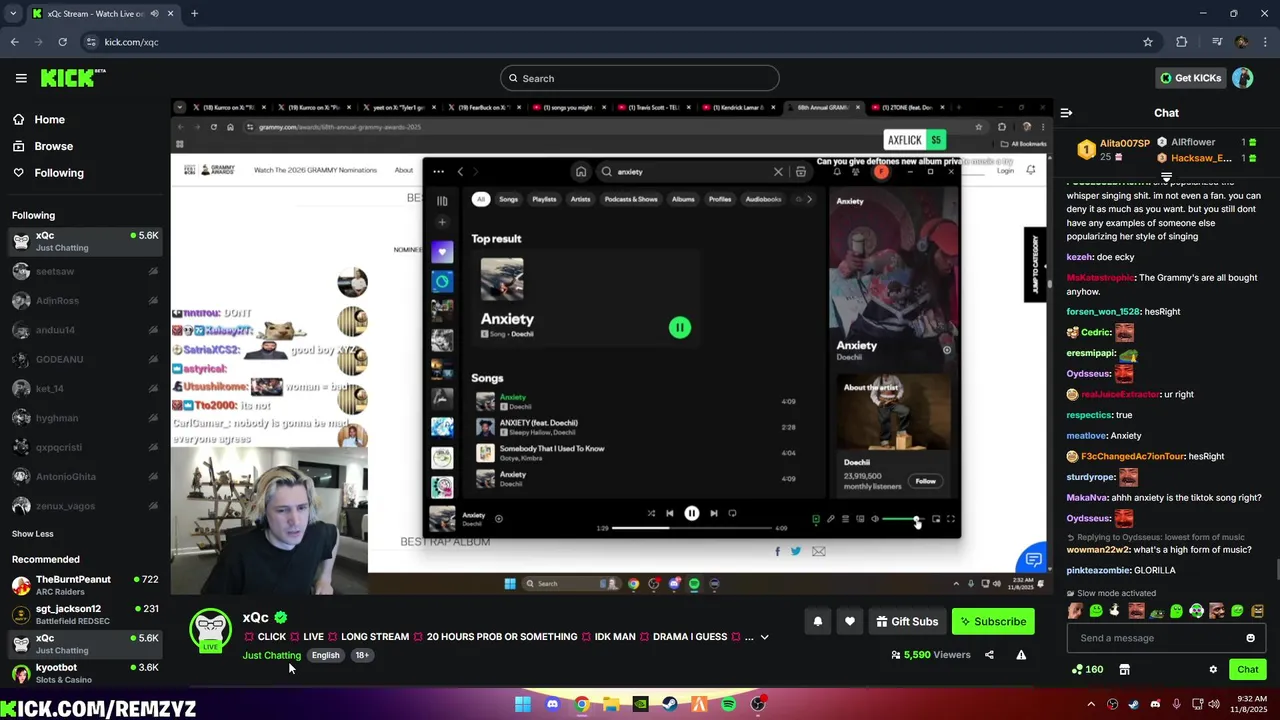This screenshot has width=1280, height=720.
Task: Open Spotify from the Windows taskbar
Action: coord(728,704)
